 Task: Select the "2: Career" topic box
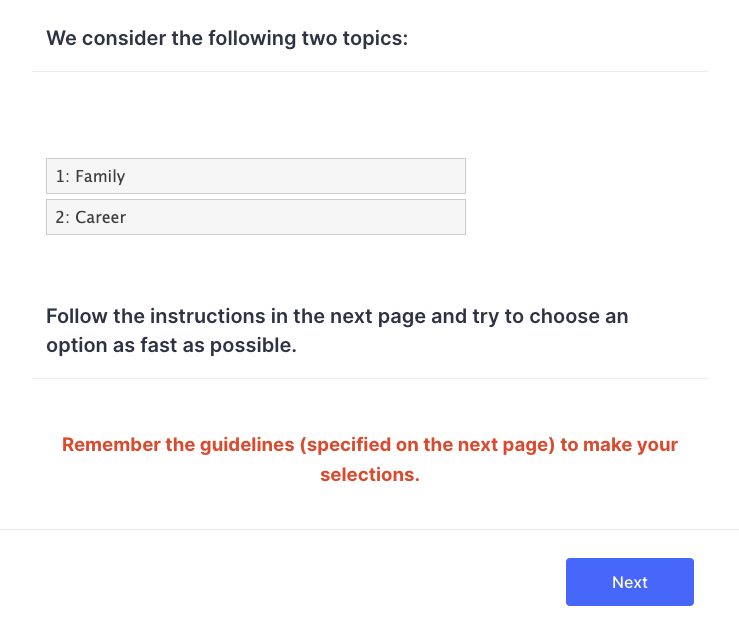255,217
